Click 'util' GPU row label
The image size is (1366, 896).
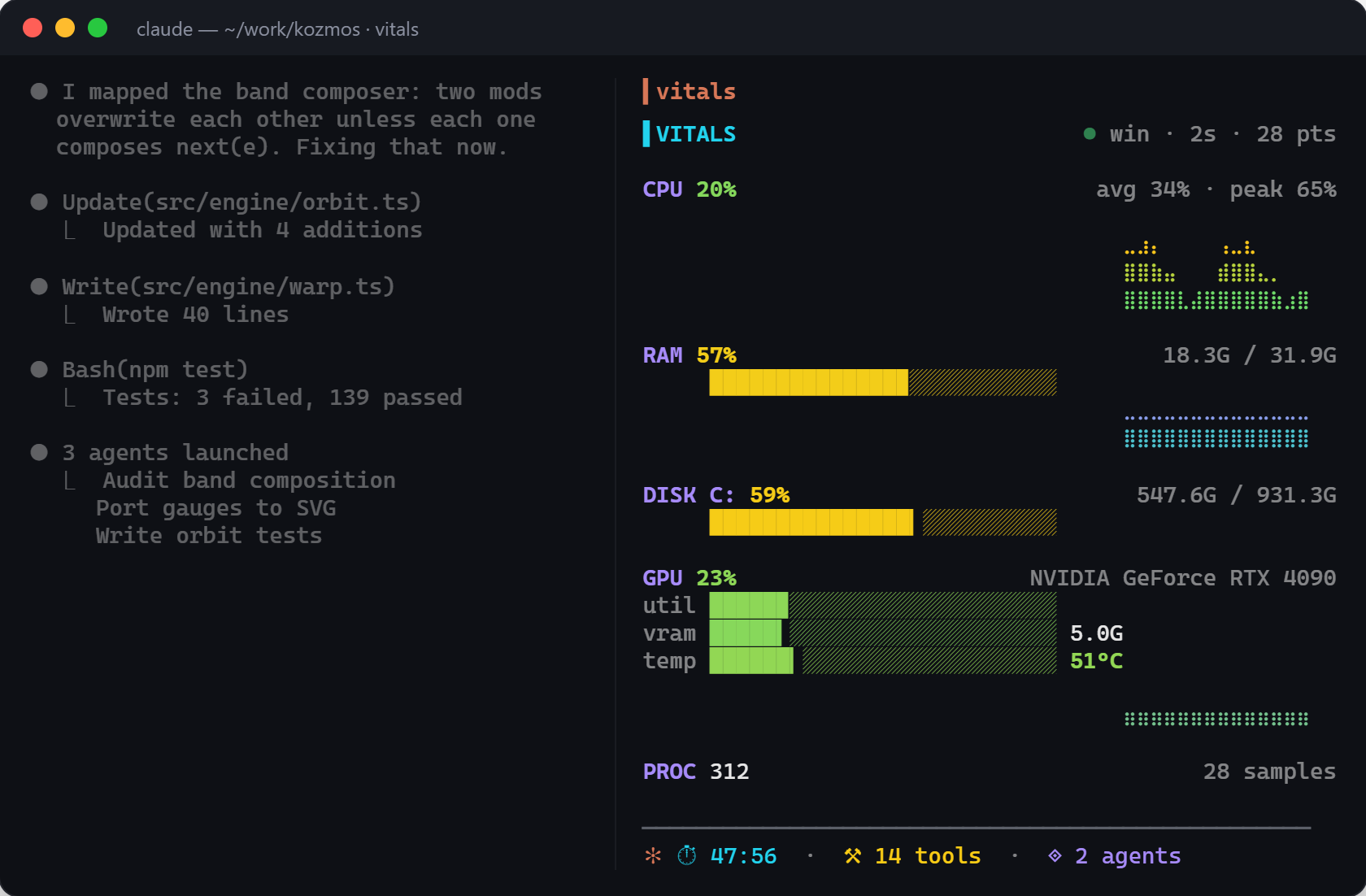[x=669, y=605]
